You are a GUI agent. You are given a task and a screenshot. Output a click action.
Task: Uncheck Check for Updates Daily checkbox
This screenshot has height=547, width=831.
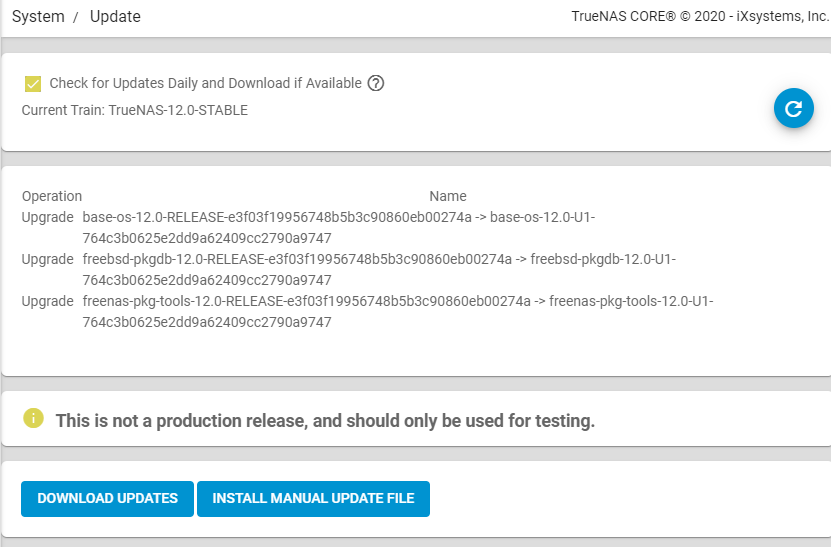coord(33,84)
